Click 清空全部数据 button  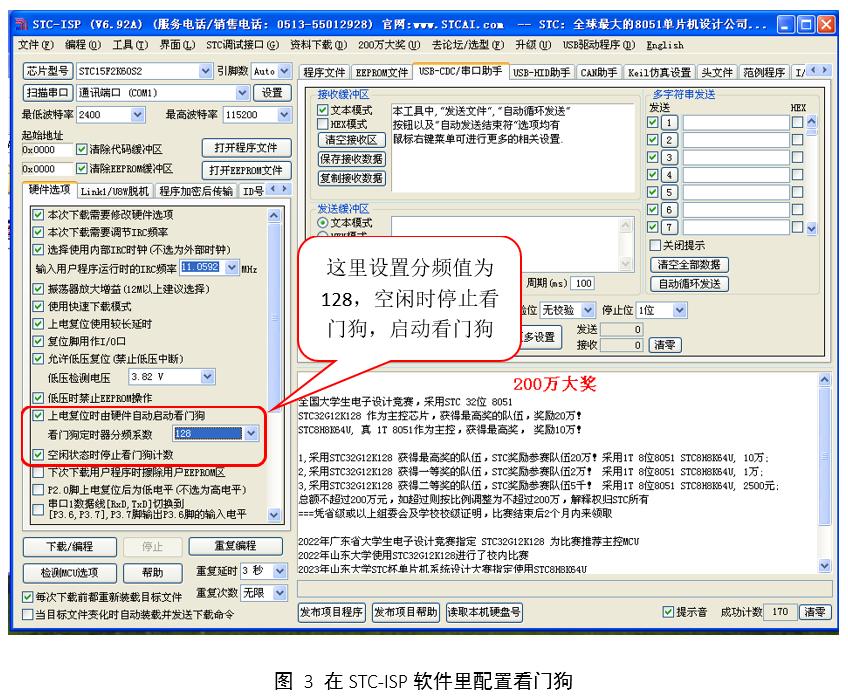689,264
